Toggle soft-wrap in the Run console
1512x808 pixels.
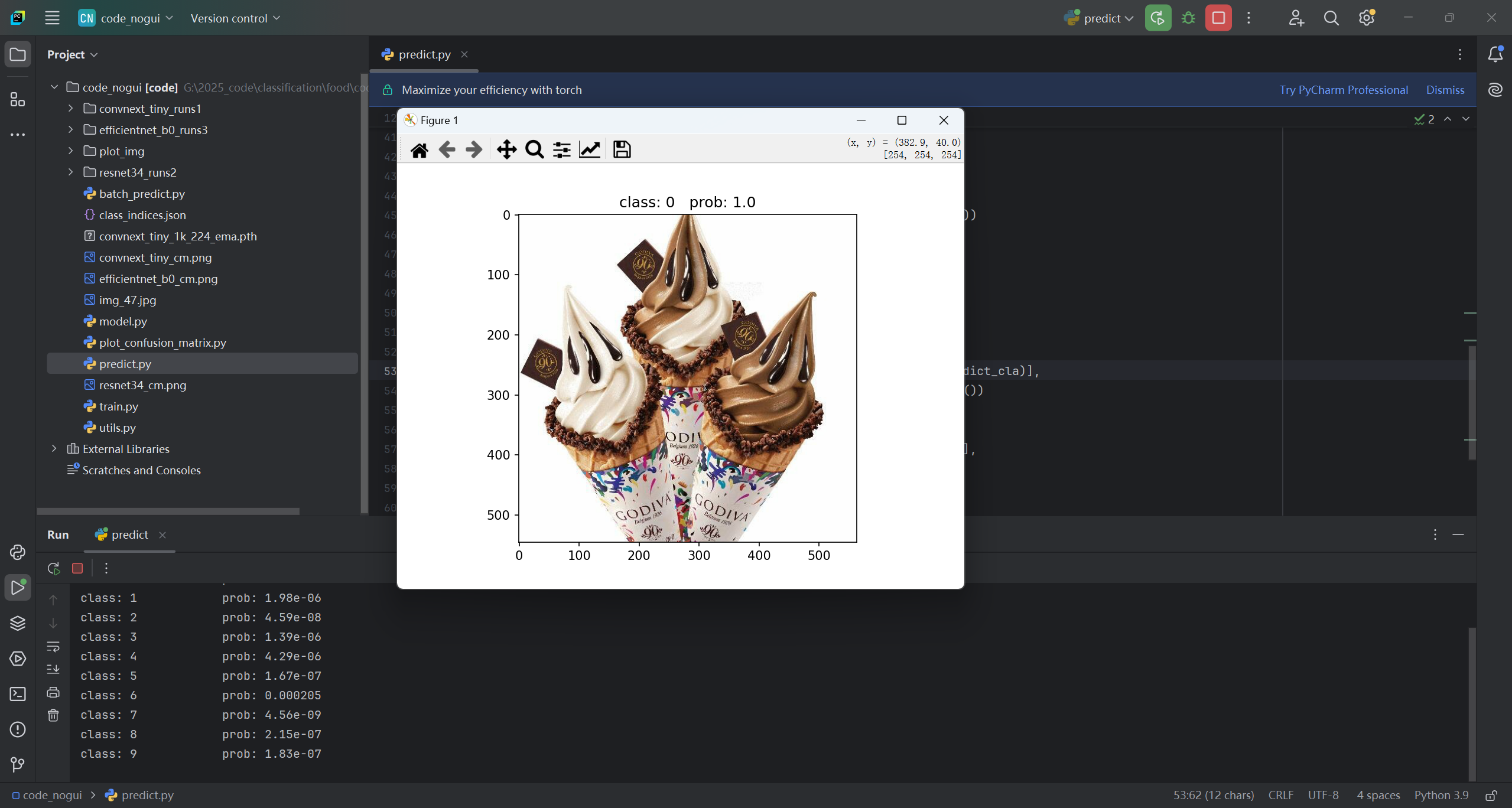pyautogui.click(x=53, y=646)
